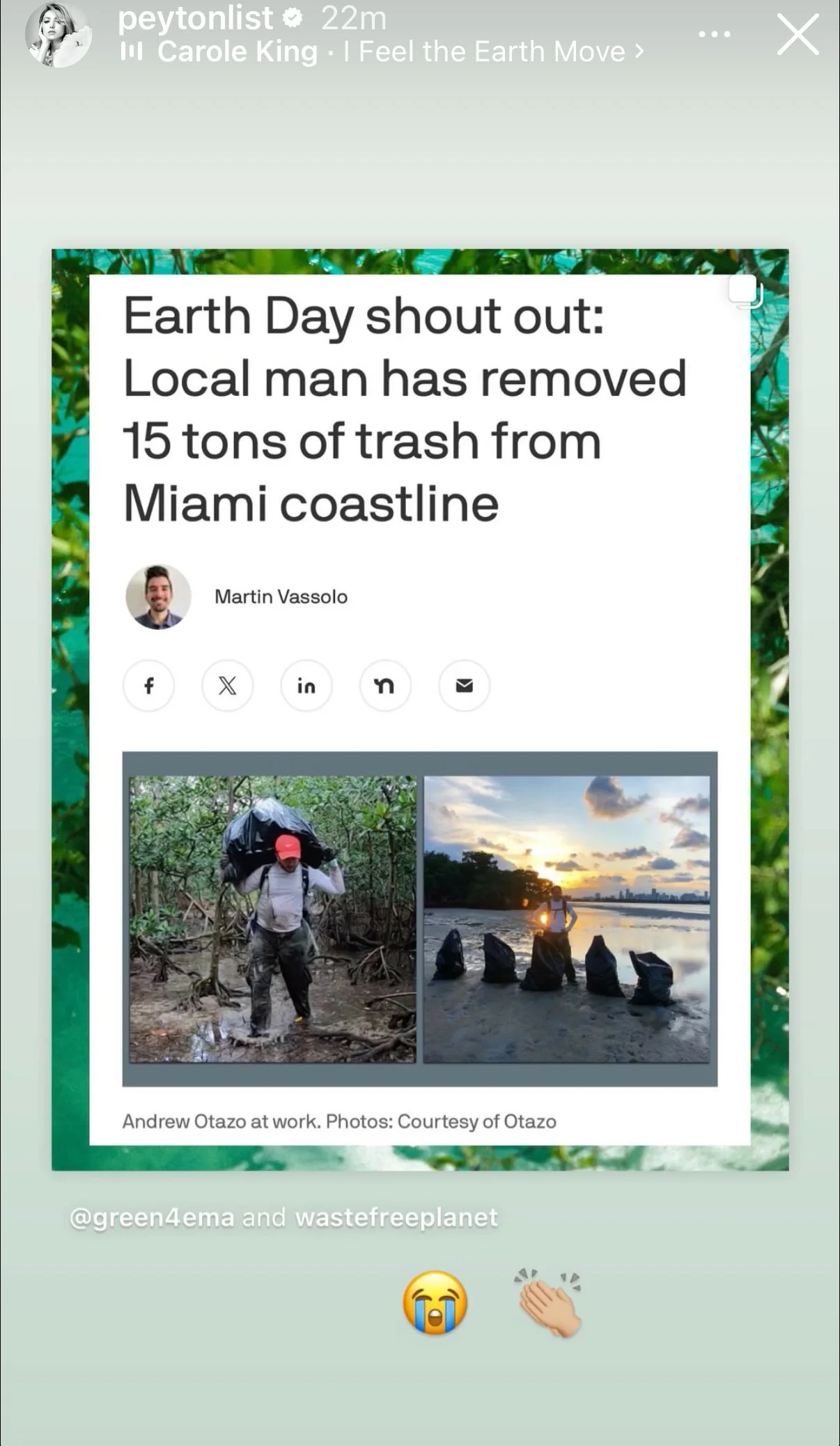Share article via Nextdoor icon
The image size is (840, 1446).
tap(385, 686)
